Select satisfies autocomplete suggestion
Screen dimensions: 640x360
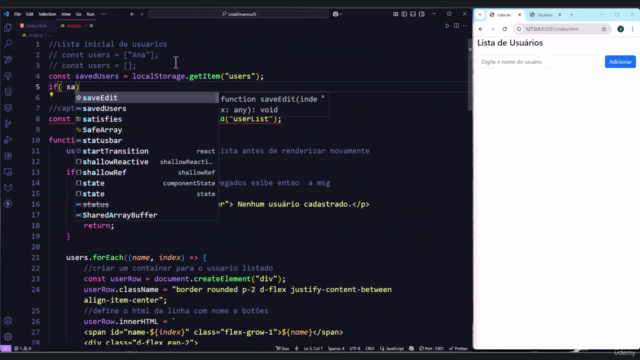147,119
